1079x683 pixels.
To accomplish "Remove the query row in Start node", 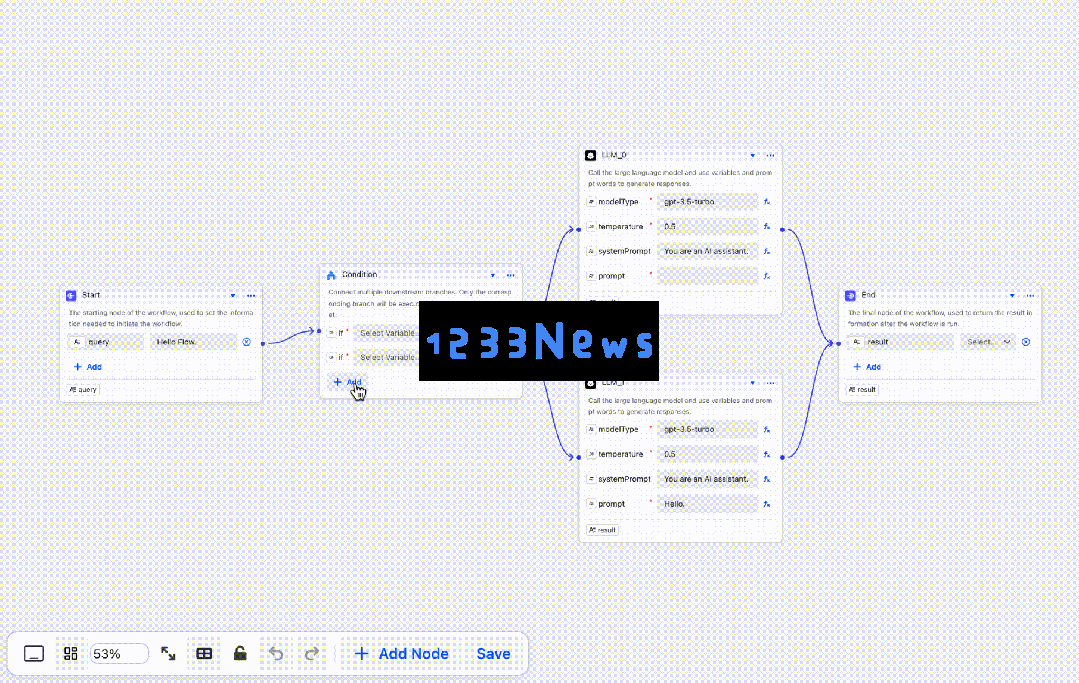I will (x=246, y=342).
